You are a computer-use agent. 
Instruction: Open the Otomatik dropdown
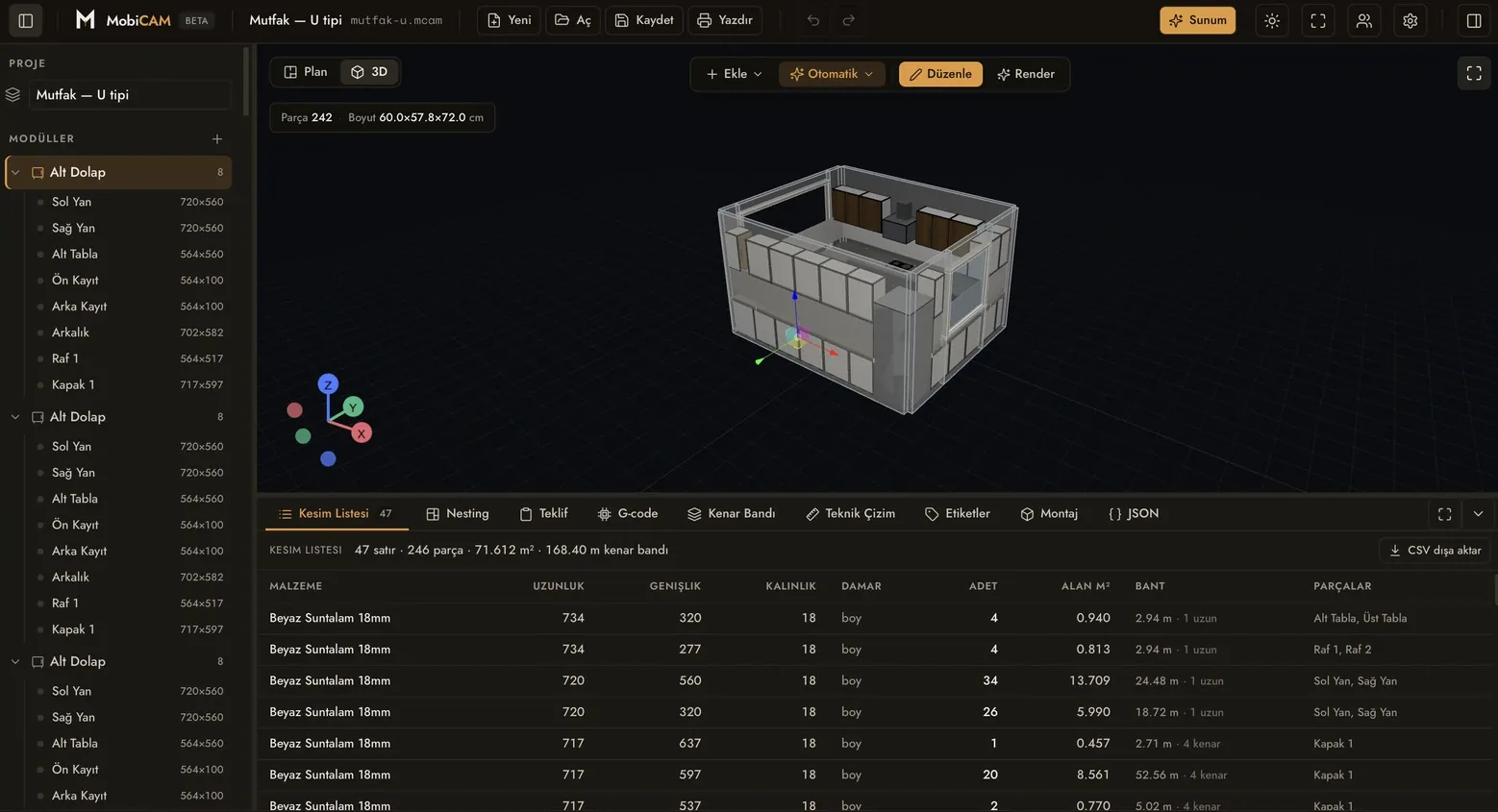(x=832, y=74)
